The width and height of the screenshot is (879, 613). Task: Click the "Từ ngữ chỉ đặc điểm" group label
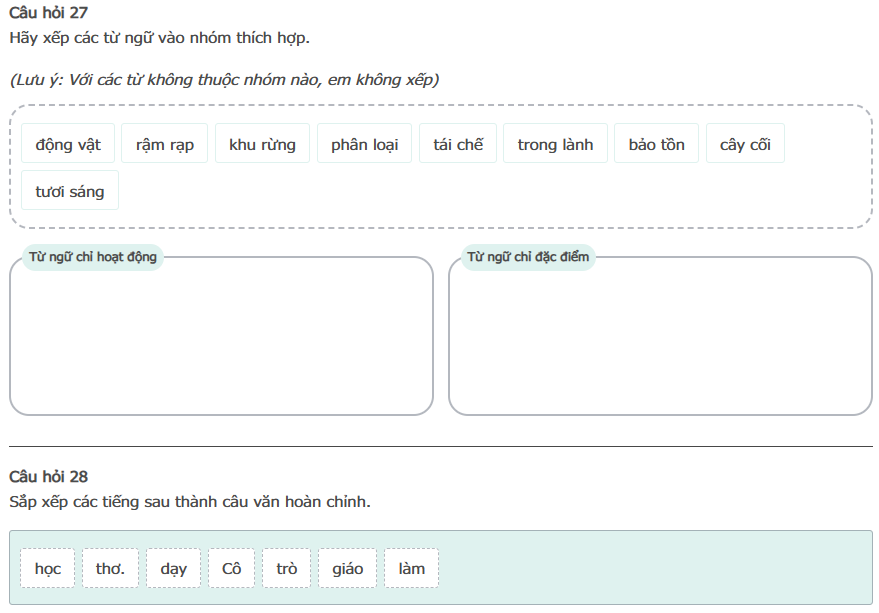(528, 257)
